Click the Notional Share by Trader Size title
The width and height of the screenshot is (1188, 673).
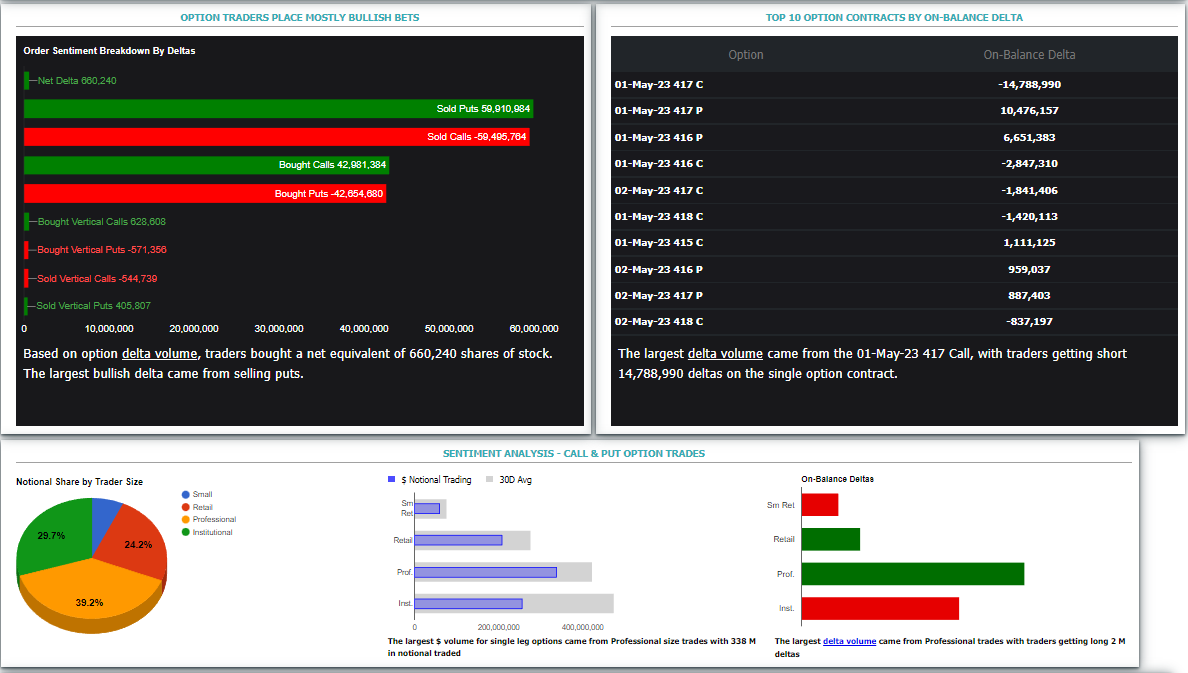(80, 482)
